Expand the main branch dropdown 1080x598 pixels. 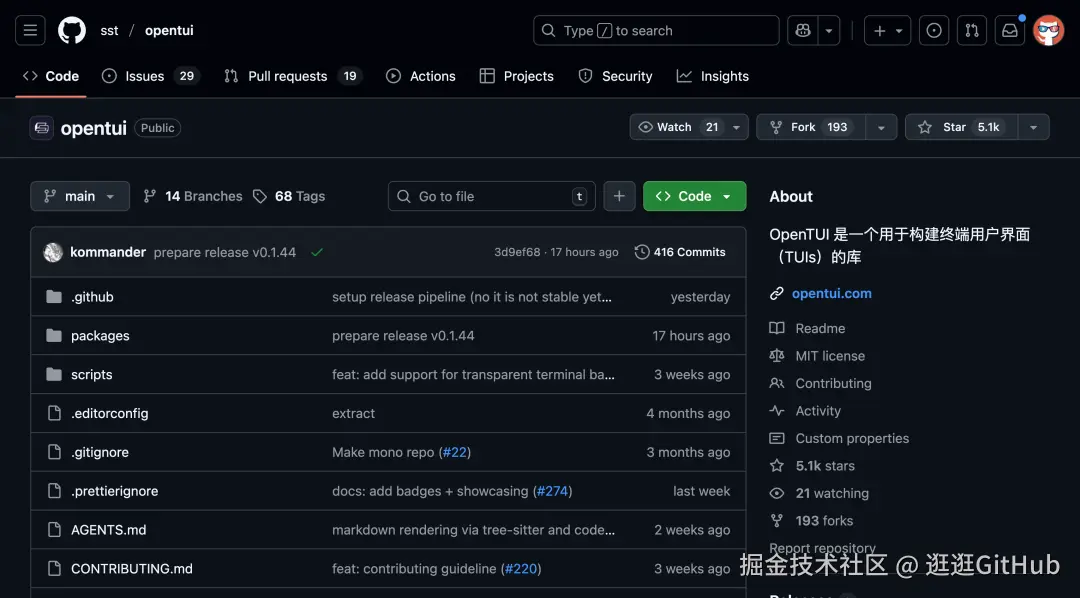click(x=80, y=196)
